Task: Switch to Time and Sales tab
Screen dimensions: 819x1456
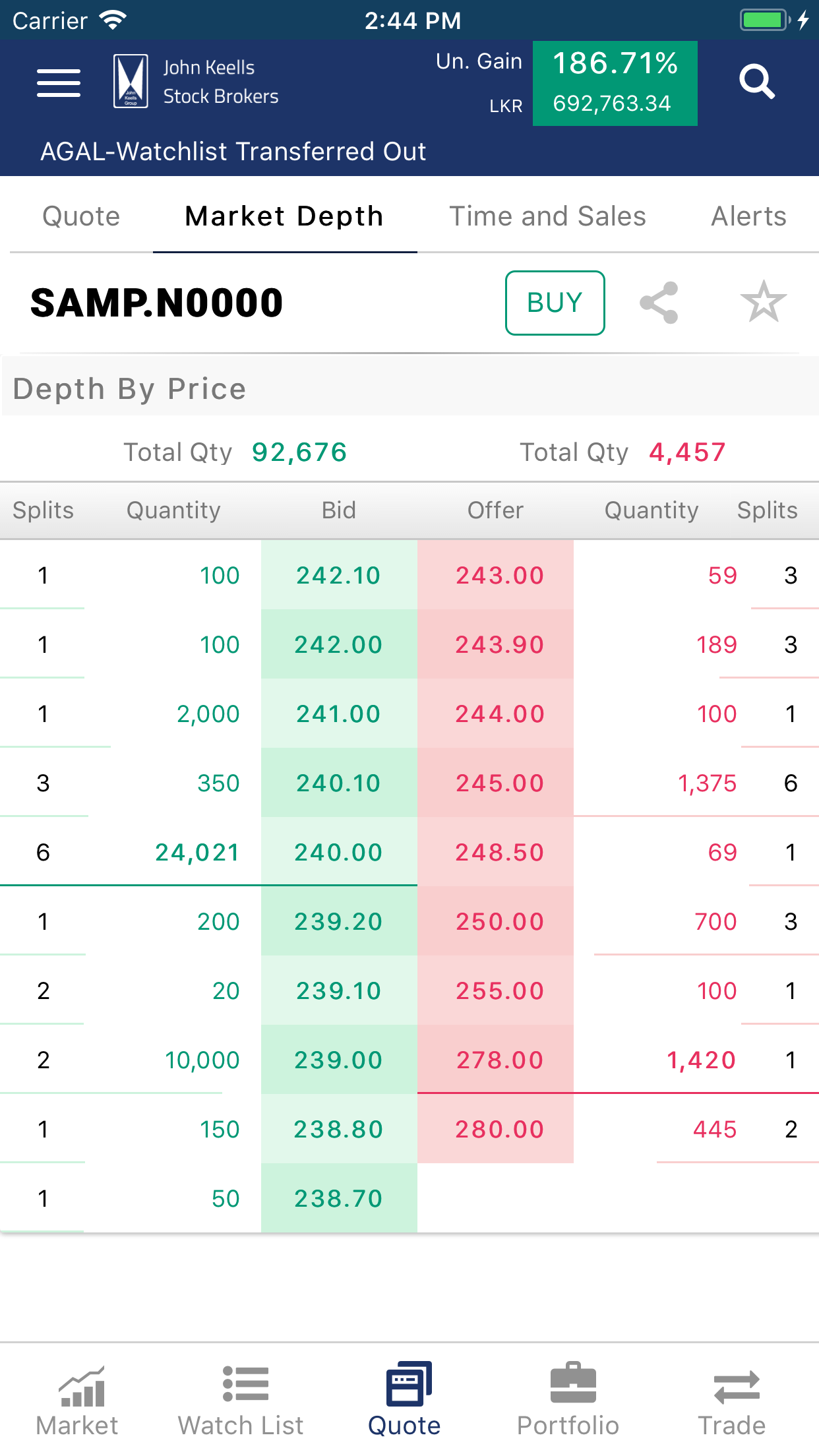Action: (x=547, y=216)
